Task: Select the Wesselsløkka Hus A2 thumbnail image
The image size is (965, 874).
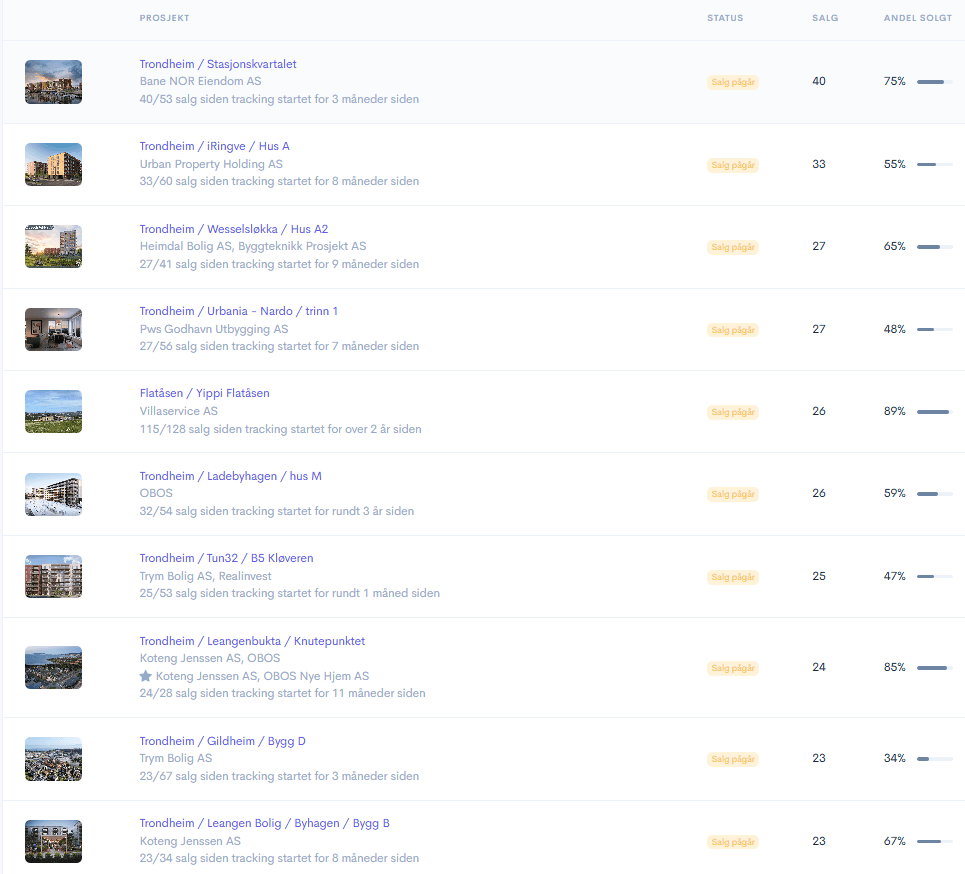Action: 54,247
